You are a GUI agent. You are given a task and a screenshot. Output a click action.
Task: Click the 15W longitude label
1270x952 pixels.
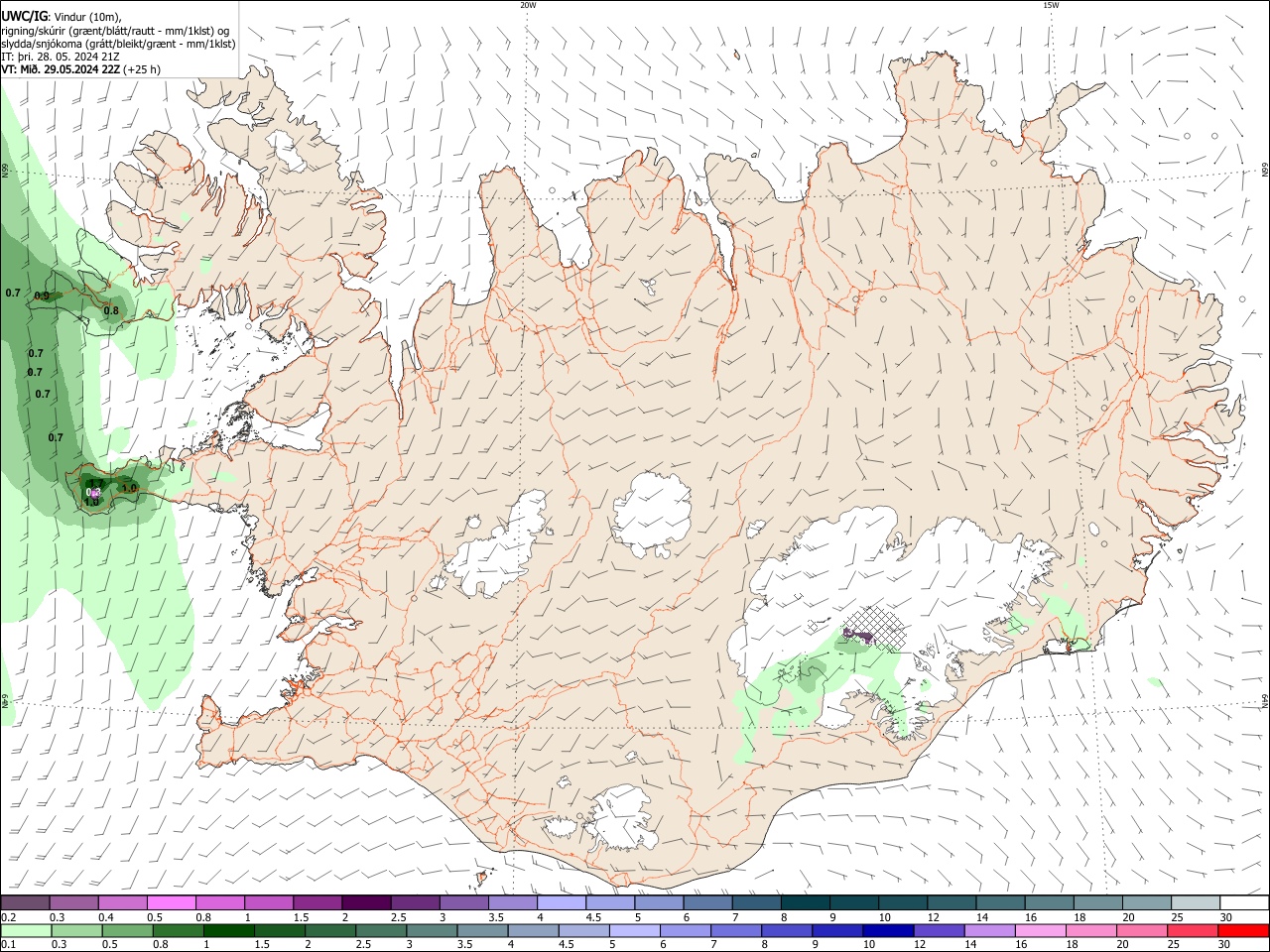[1051, 5]
